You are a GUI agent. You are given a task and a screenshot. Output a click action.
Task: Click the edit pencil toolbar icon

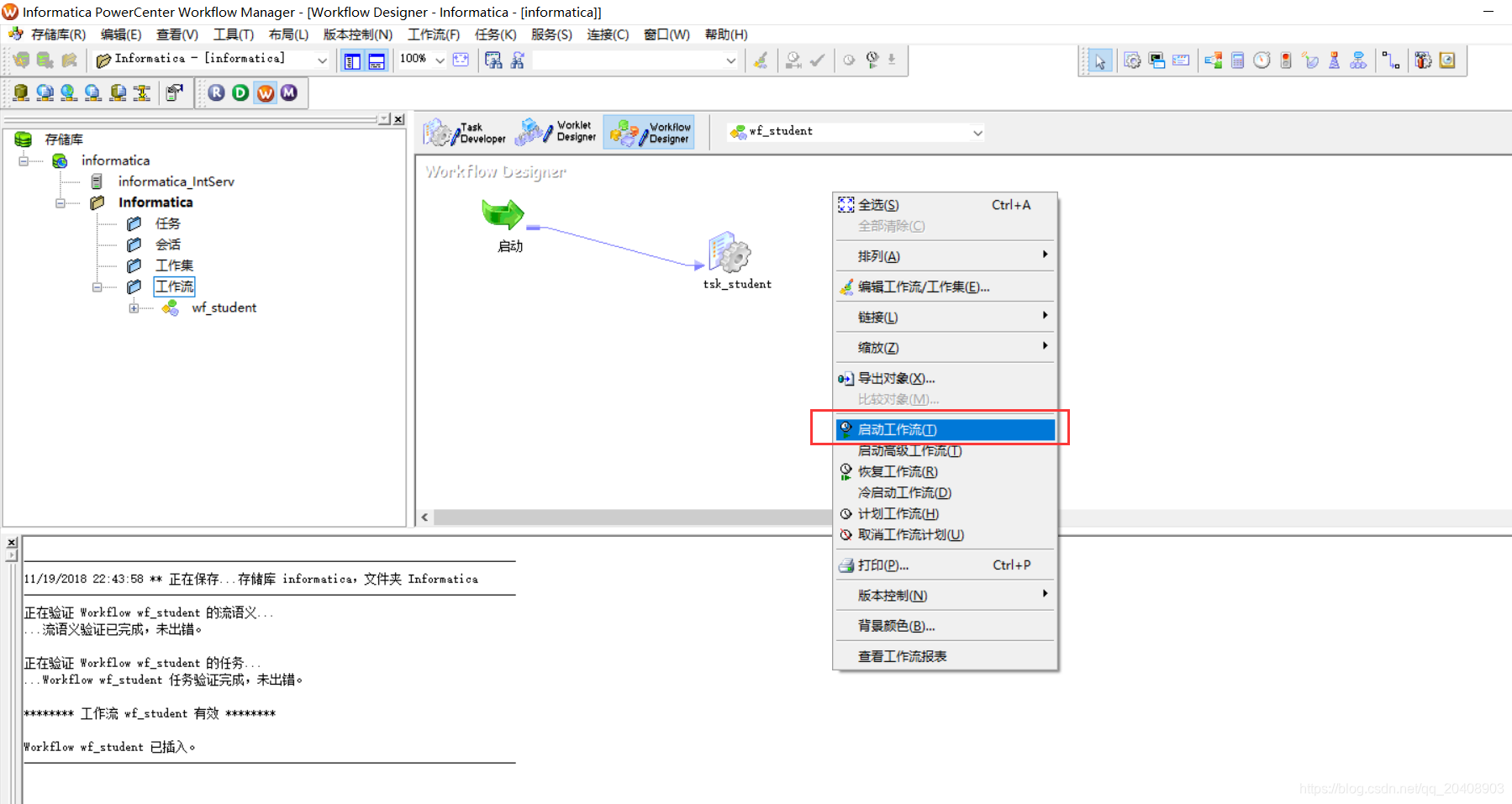(x=761, y=60)
